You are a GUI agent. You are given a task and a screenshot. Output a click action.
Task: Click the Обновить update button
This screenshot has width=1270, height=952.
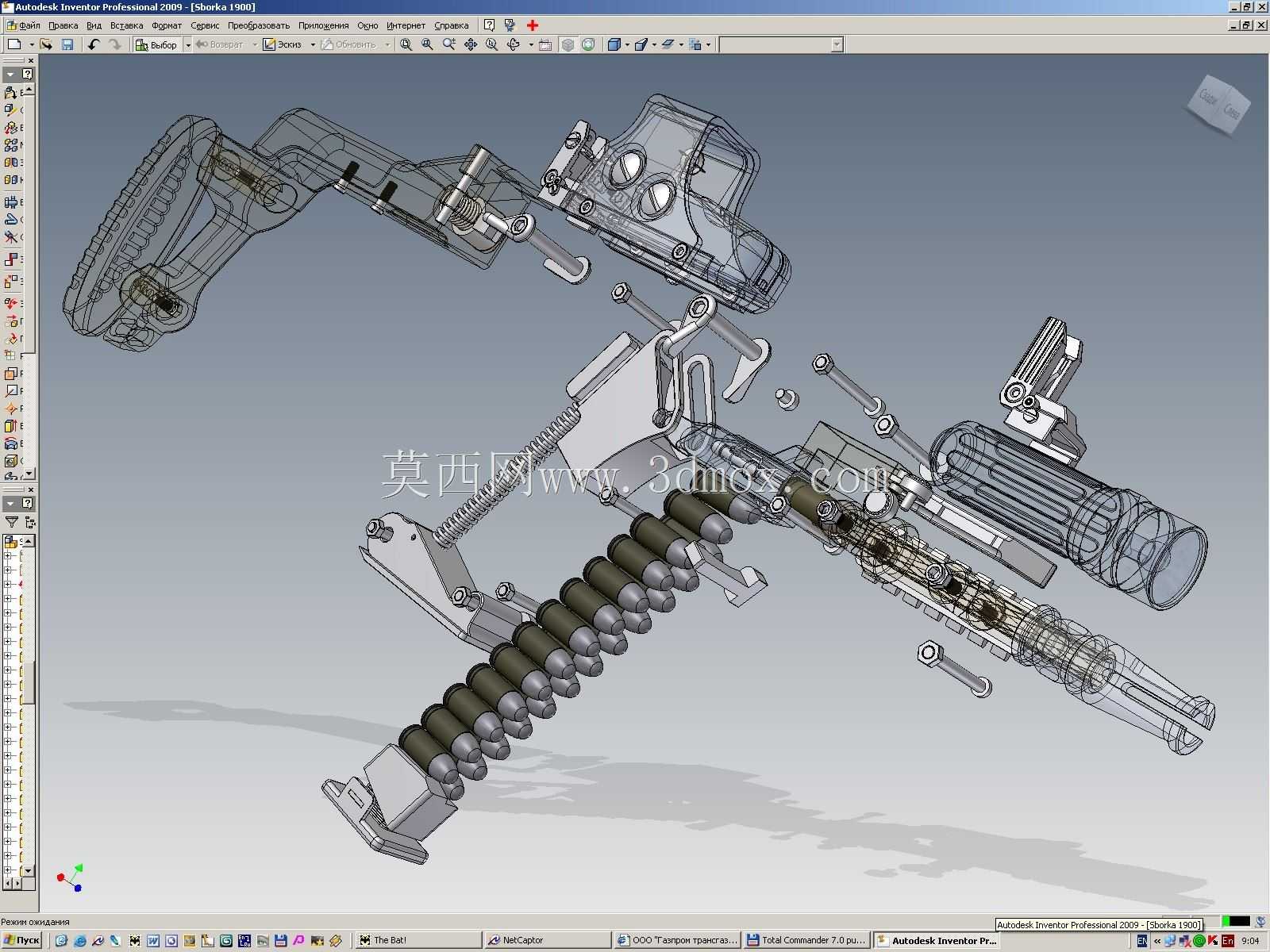[349, 44]
